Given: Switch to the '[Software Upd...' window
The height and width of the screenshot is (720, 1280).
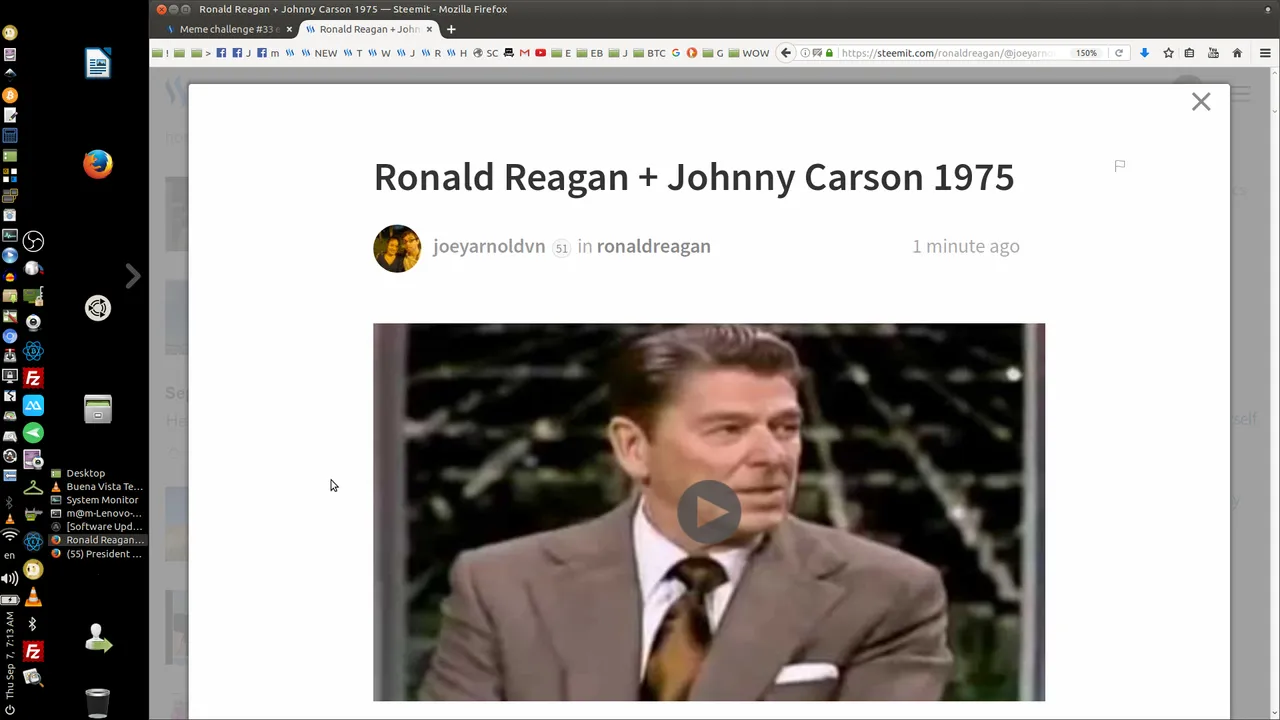Looking at the screenshot, I should 97,527.
